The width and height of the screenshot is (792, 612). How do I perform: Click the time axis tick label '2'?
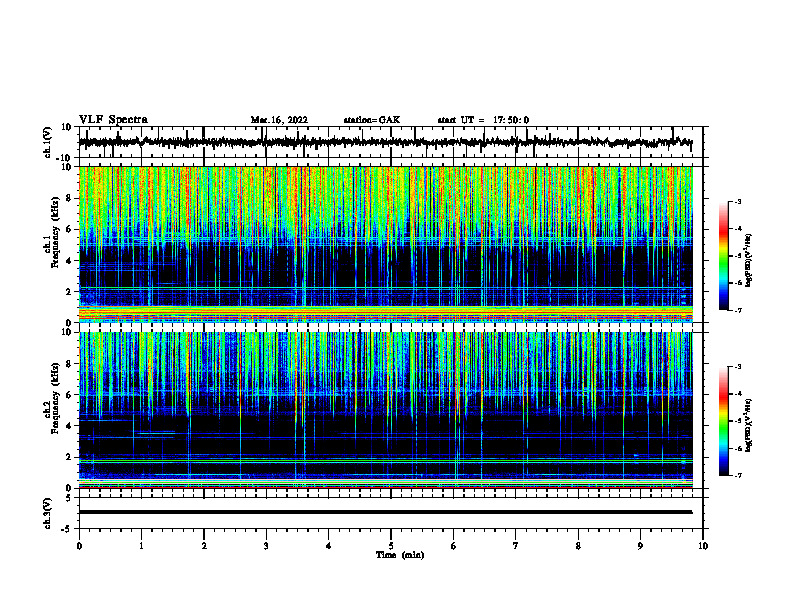point(204,546)
